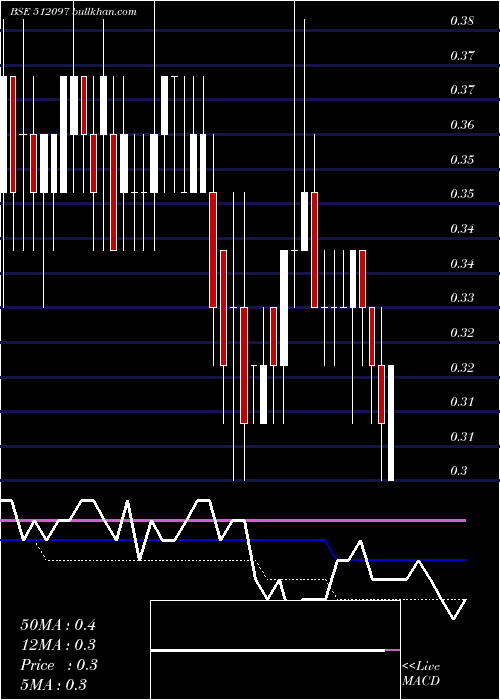Click the '50MA : 0.4' readout
Screen dimensions: 500x700
coord(58,625)
